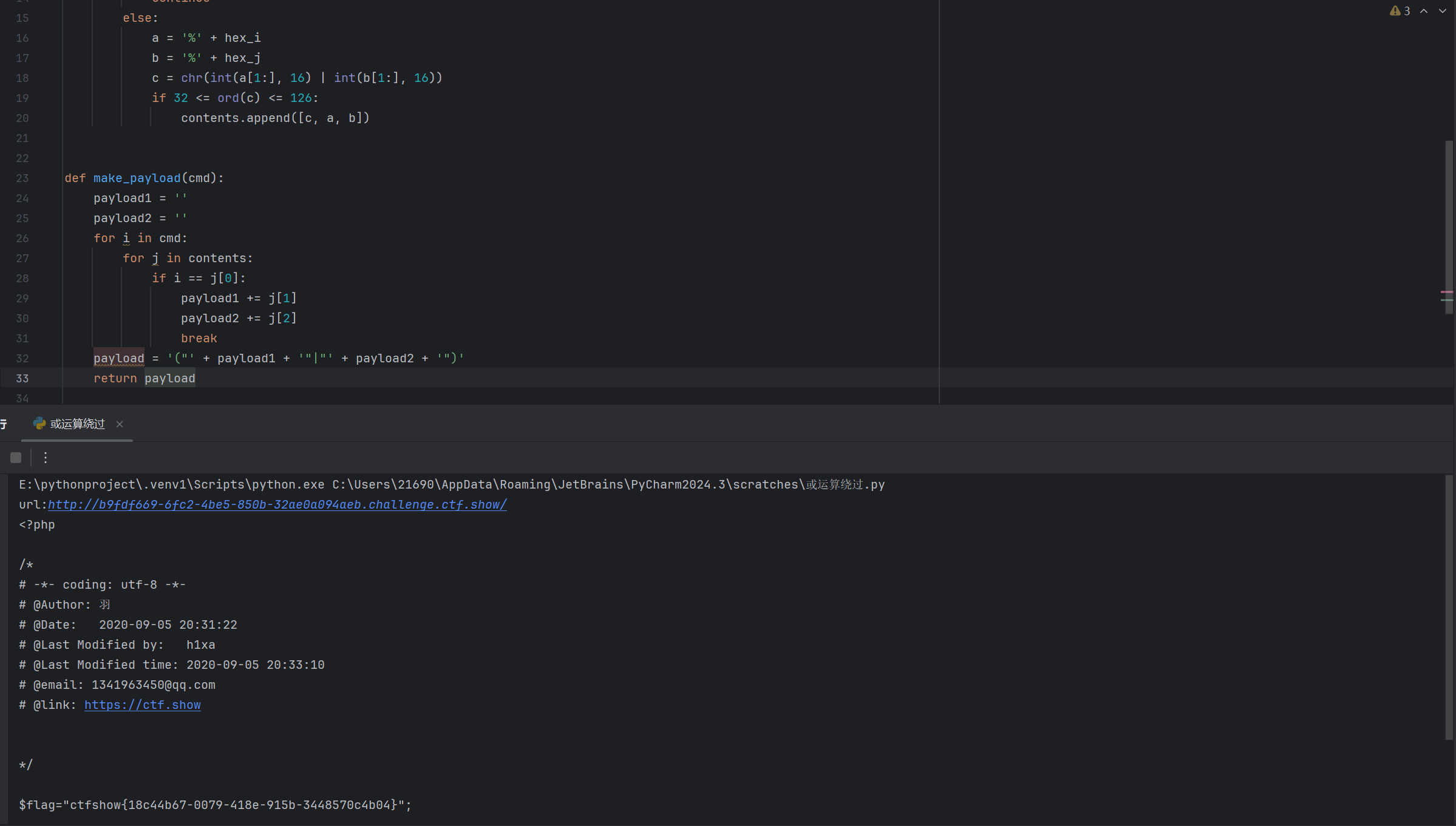Jump to next highlighted error chevron
The height and width of the screenshot is (826, 1456).
point(1443,11)
